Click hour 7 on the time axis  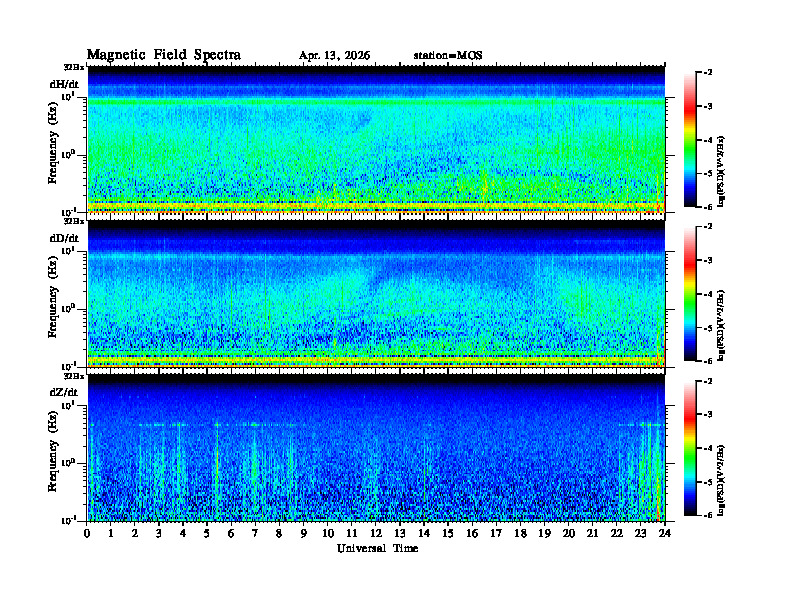255,533
